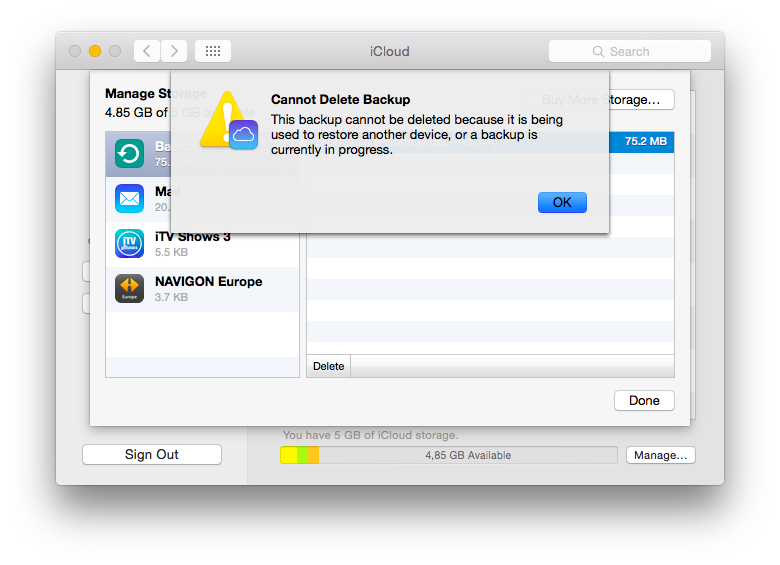Viewport: 780px width, 565px height.
Task: Go forward with the right arrow button
Action: (174, 51)
